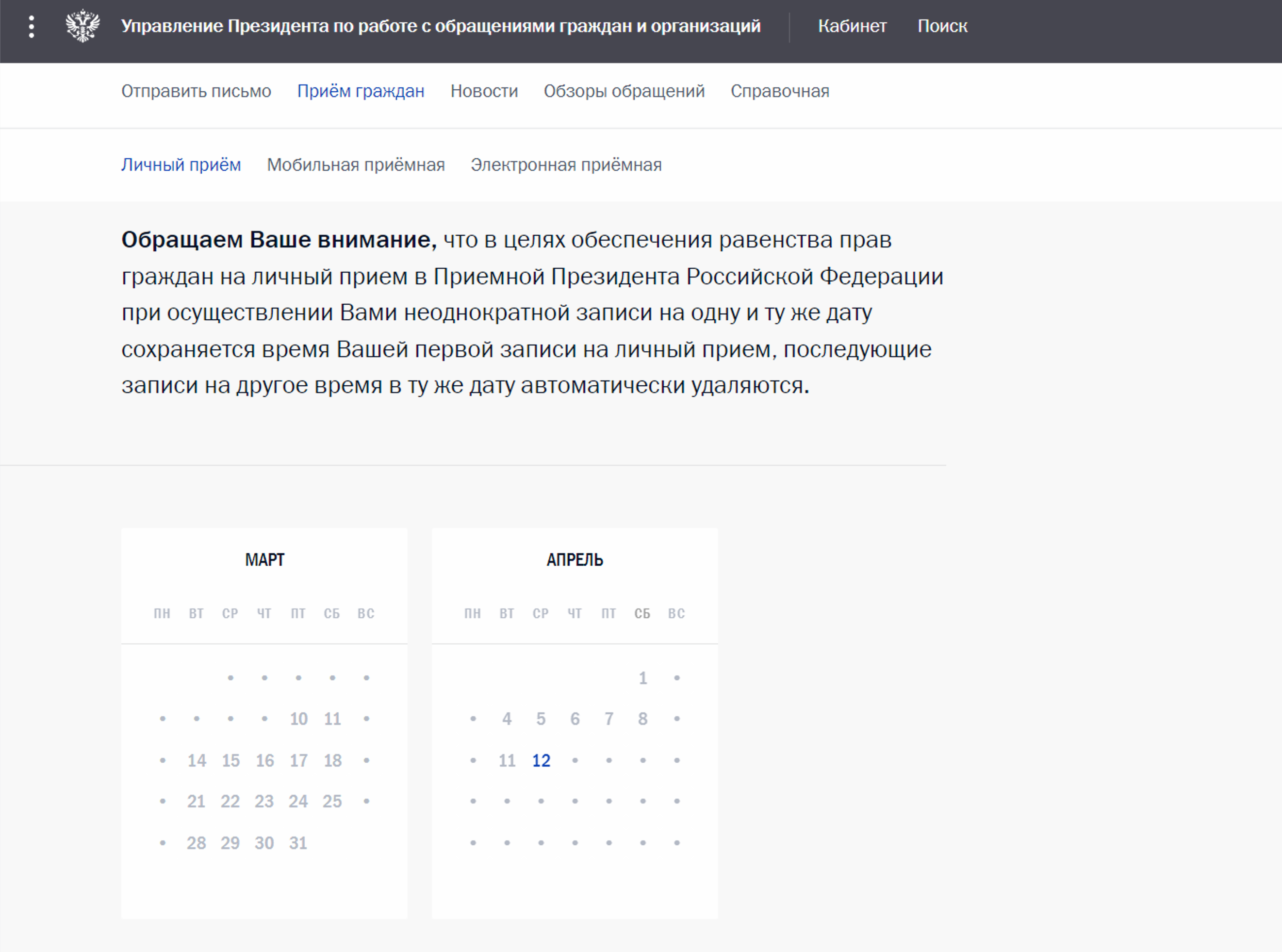
Task: Open the site title link about citizens' appeals
Action: click(x=441, y=26)
